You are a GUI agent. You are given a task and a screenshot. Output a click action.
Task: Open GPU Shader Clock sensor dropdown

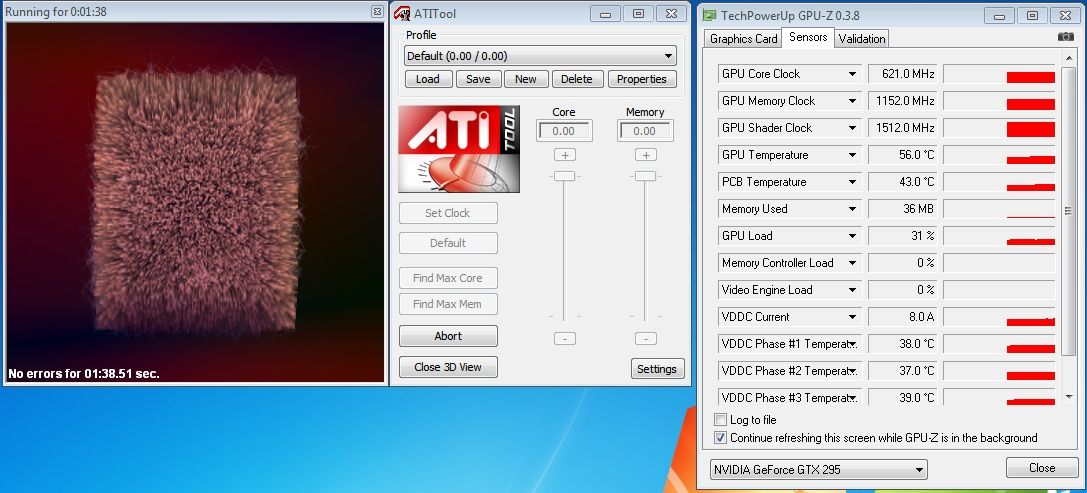tap(852, 128)
